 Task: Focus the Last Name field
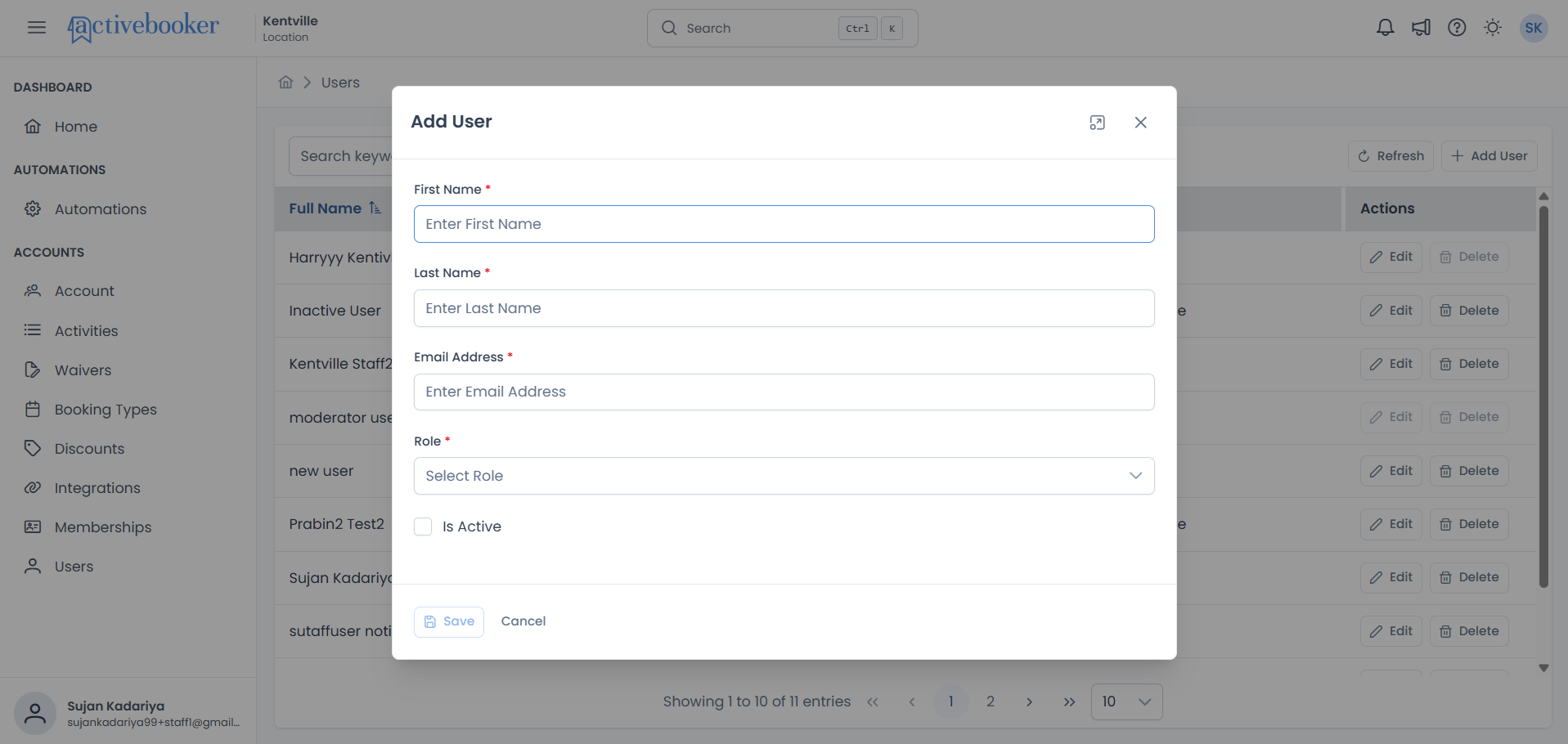(784, 308)
